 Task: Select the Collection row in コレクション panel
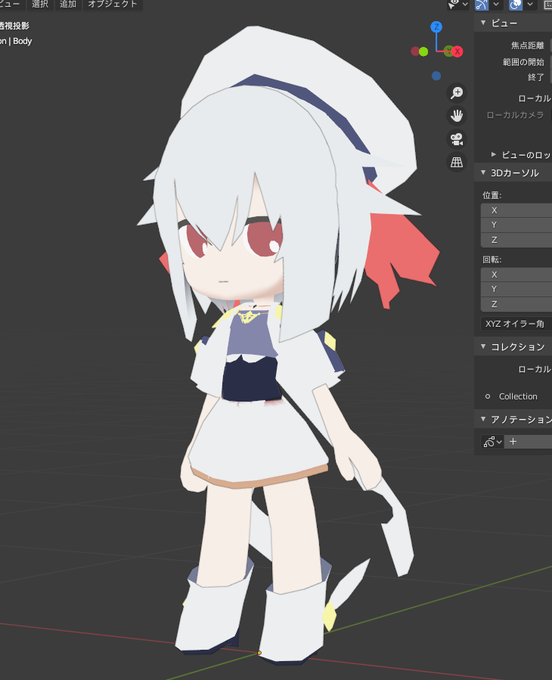(516, 396)
